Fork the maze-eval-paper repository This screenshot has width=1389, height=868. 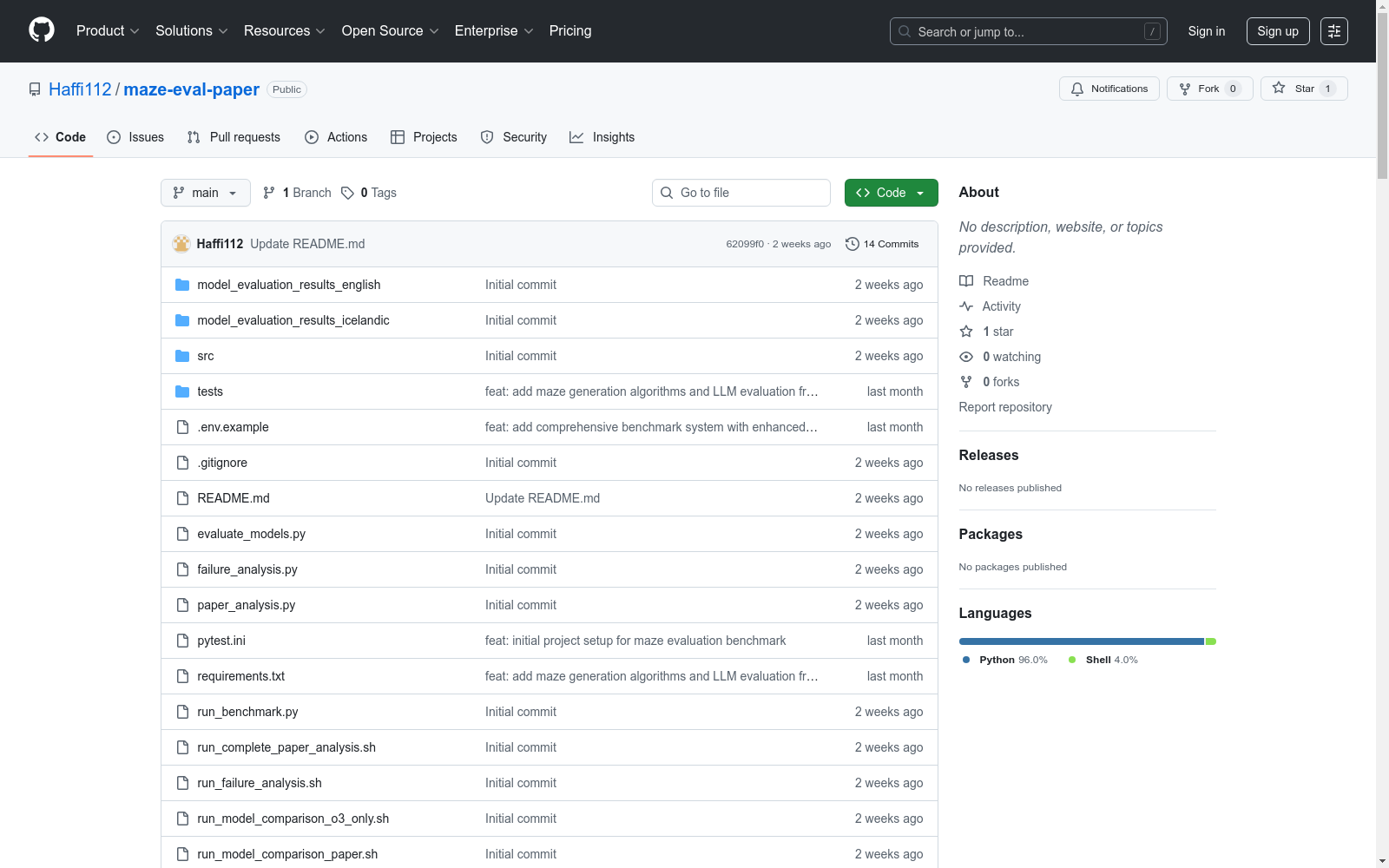coord(1210,89)
